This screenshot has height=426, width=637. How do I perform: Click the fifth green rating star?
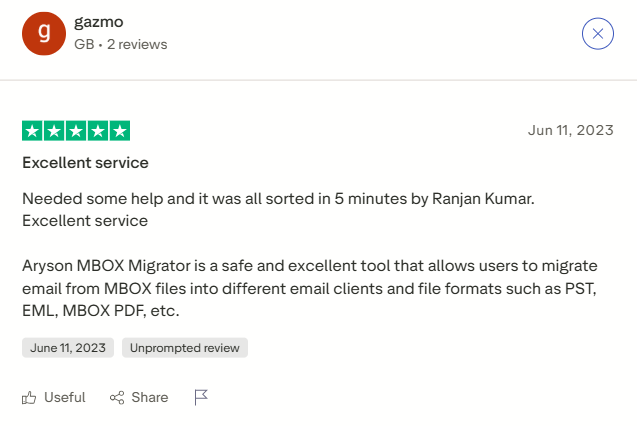(120, 131)
